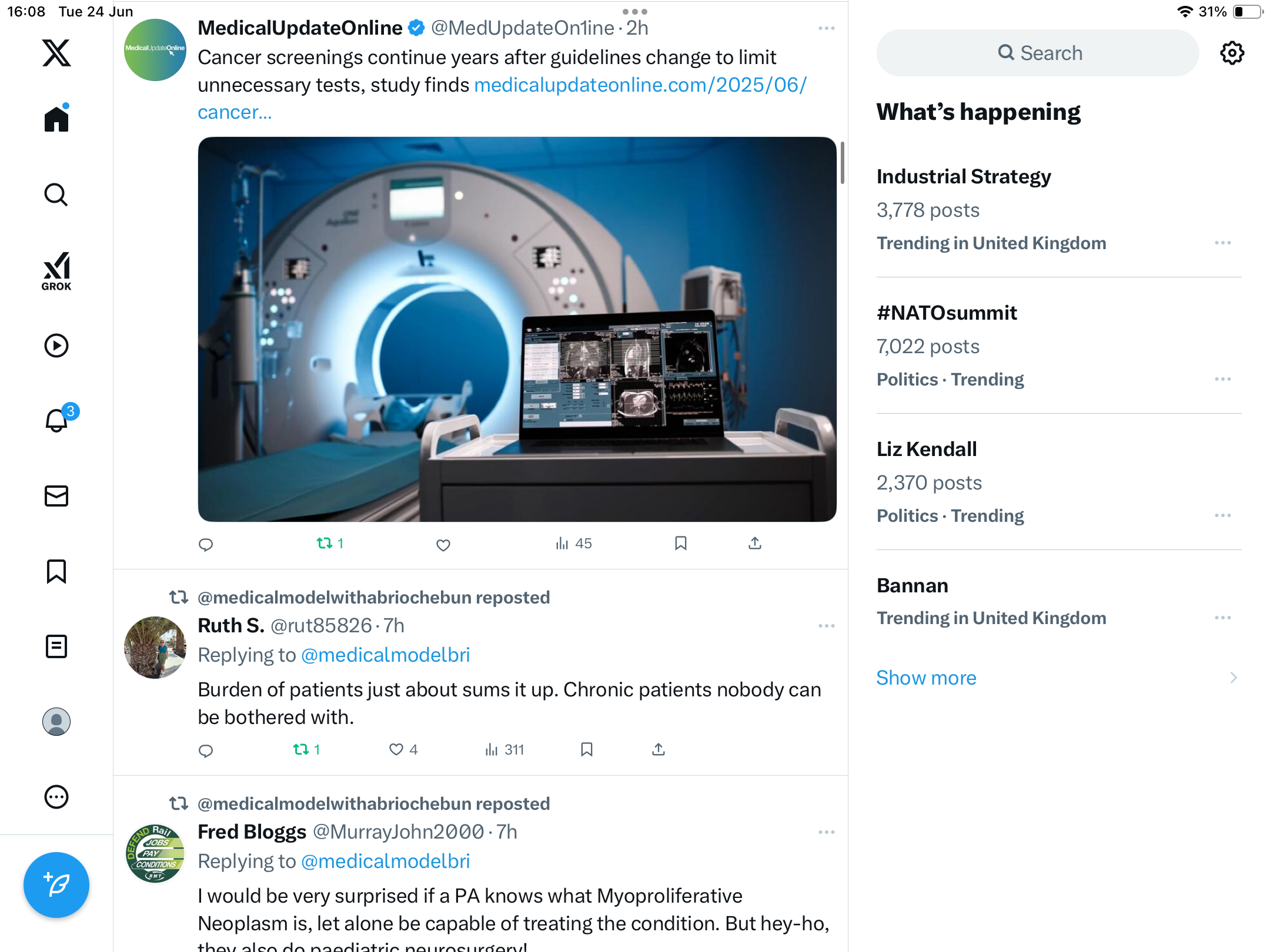
Task: Tap the battery 31% status indicator
Action: pyautogui.click(x=1231, y=12)
